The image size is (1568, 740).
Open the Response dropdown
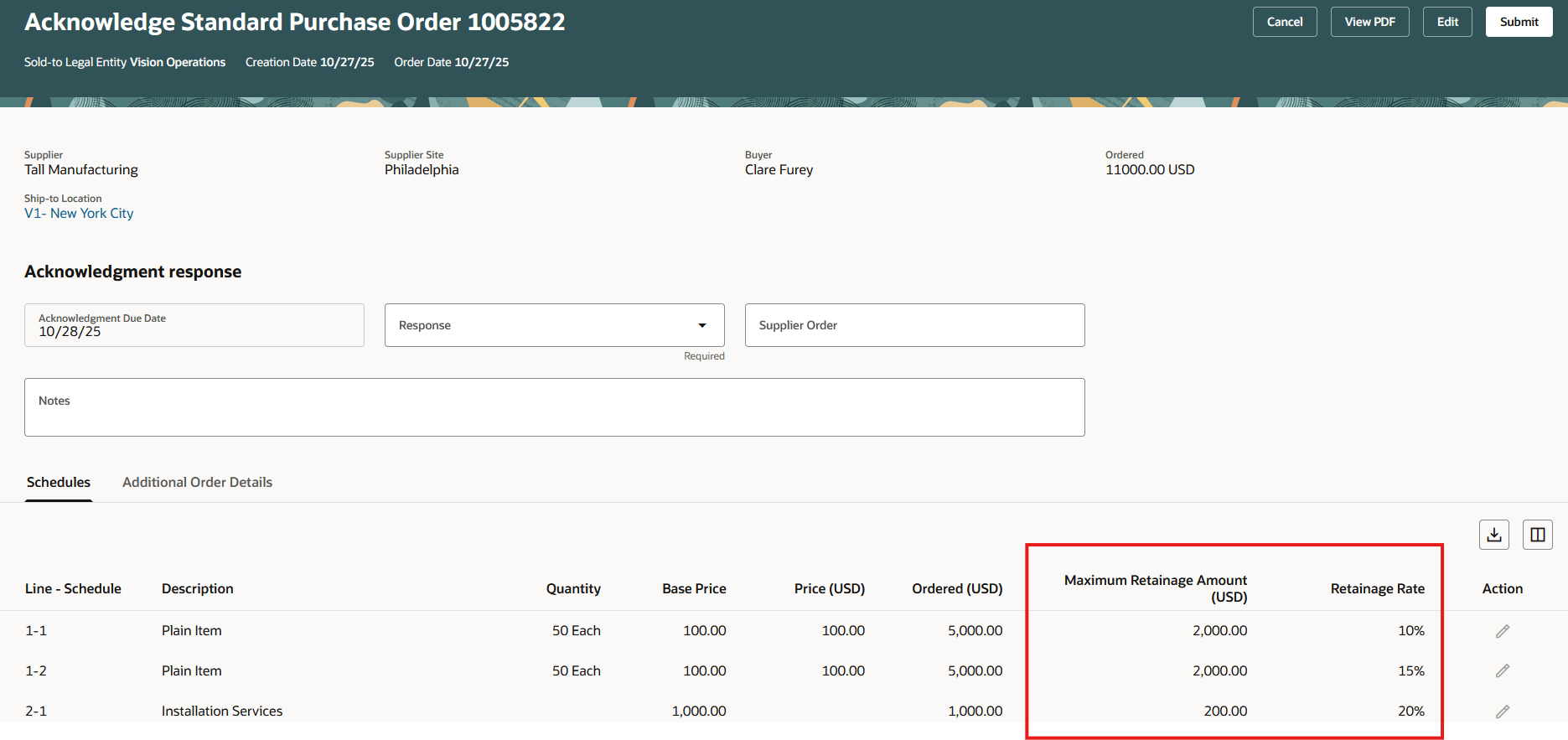pyautogui.click(x=555, y=325)
